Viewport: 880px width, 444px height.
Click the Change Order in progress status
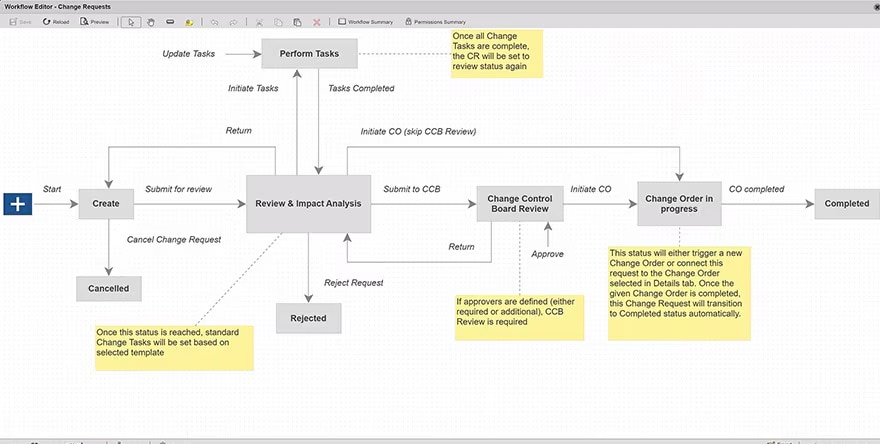pos(679,203)
